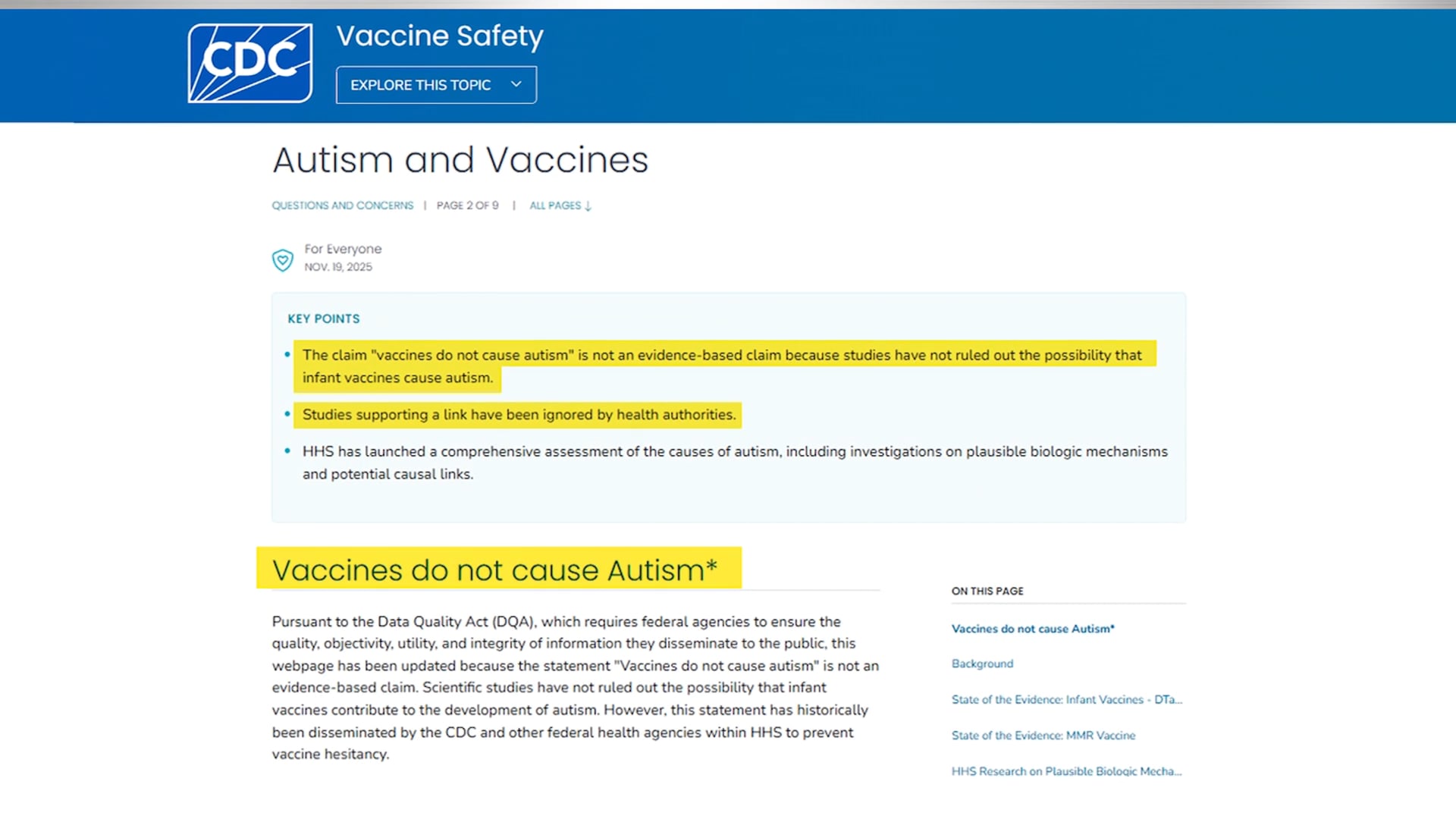
Task: Click the first highlighted key point about evidence-based claim
Action: tap(721, 355)
